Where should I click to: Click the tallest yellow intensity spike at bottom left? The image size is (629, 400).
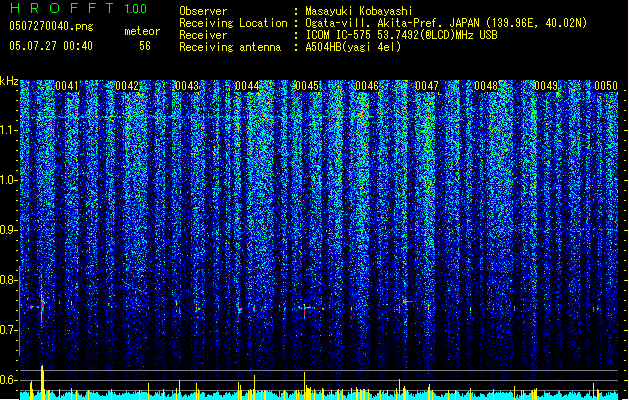coord(42,382)
